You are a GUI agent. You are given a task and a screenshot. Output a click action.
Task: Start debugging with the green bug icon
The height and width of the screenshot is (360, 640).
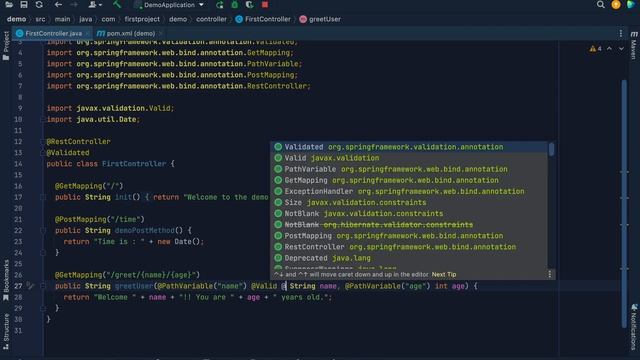coord(235,5)
